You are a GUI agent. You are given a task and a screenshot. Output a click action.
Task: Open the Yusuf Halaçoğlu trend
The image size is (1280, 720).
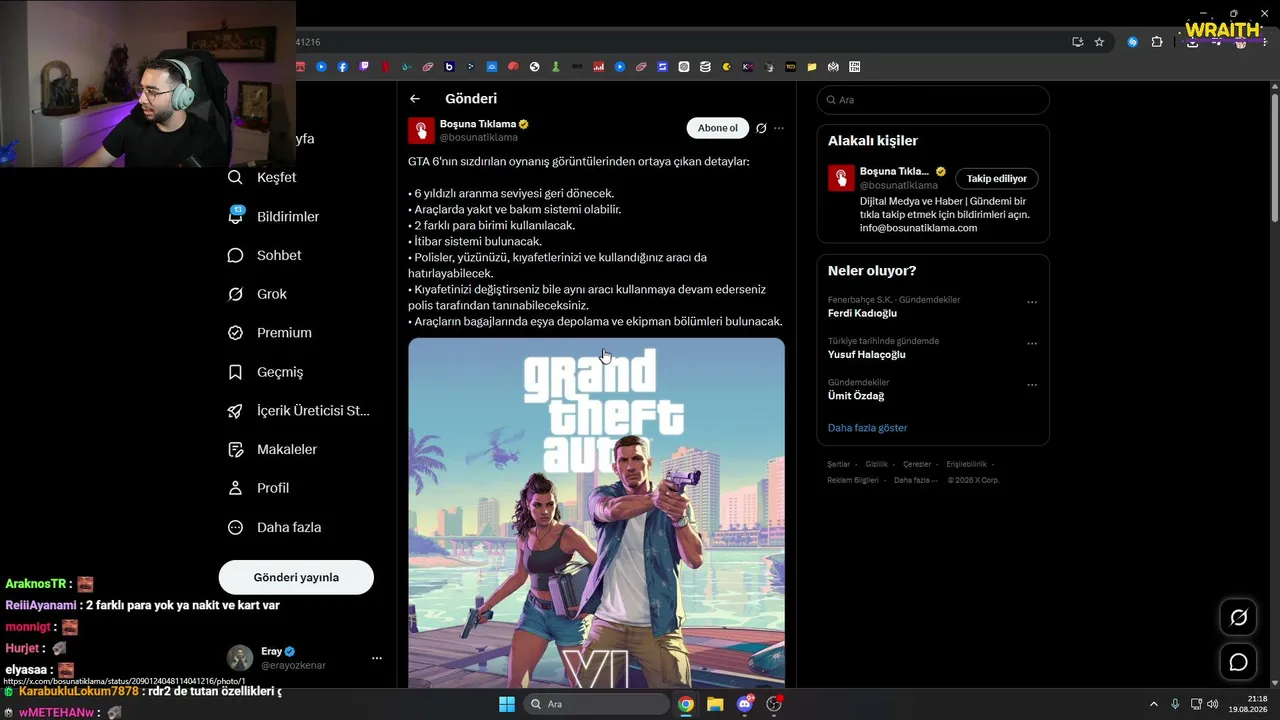(x=866, y=355)
